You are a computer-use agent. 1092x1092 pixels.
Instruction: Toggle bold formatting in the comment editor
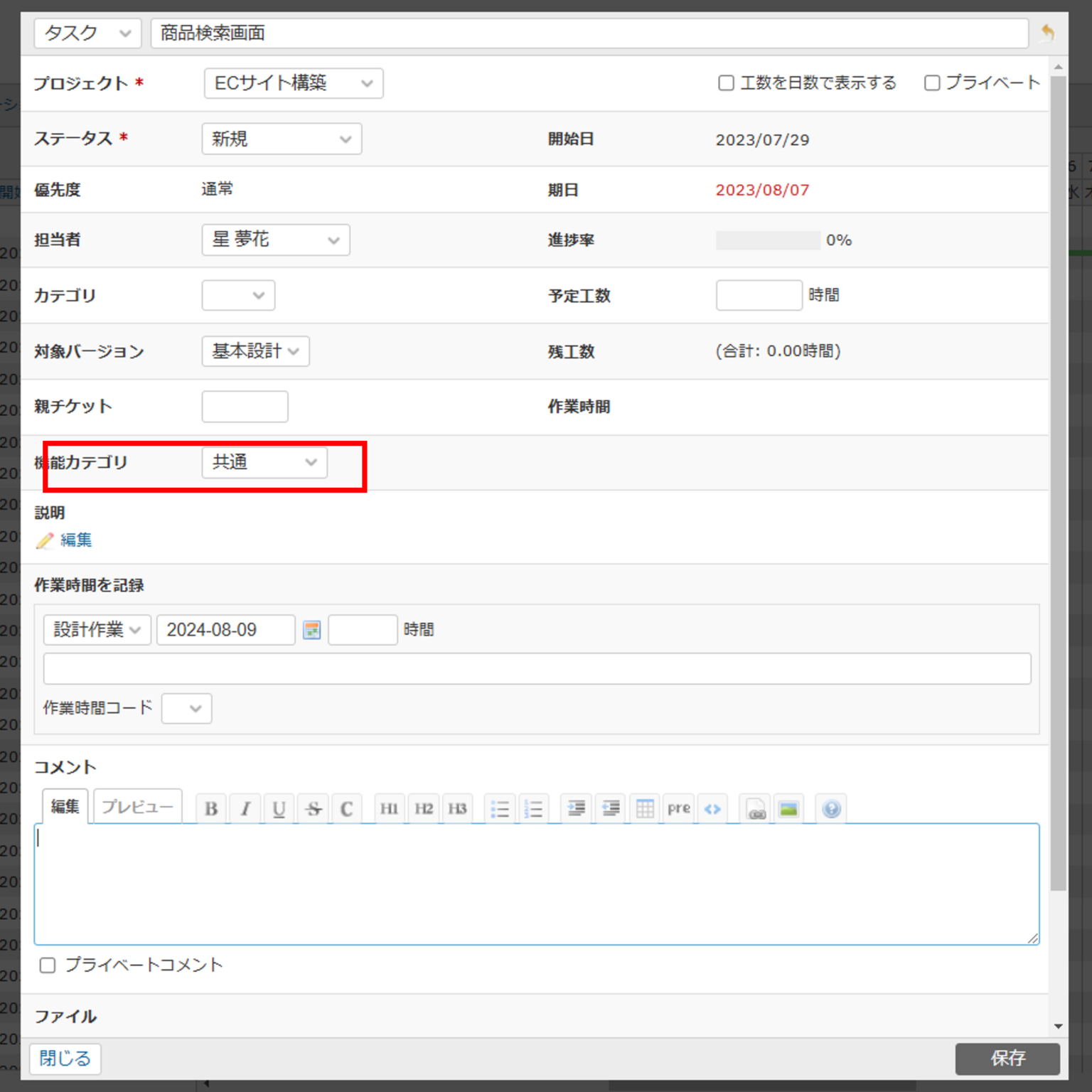(210, 808)
